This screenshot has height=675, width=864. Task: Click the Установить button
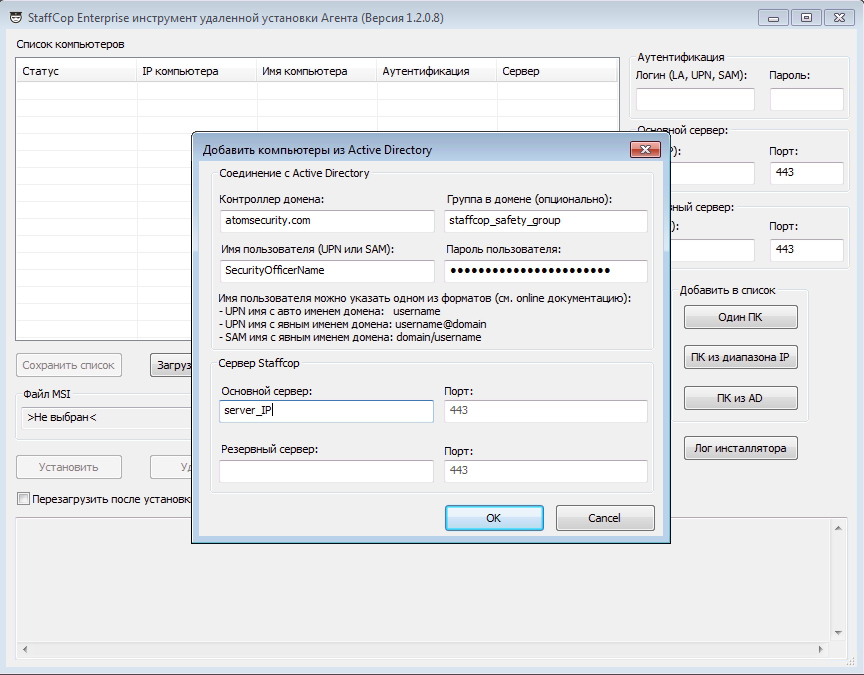pyautogui.click(x=68, y=467)
